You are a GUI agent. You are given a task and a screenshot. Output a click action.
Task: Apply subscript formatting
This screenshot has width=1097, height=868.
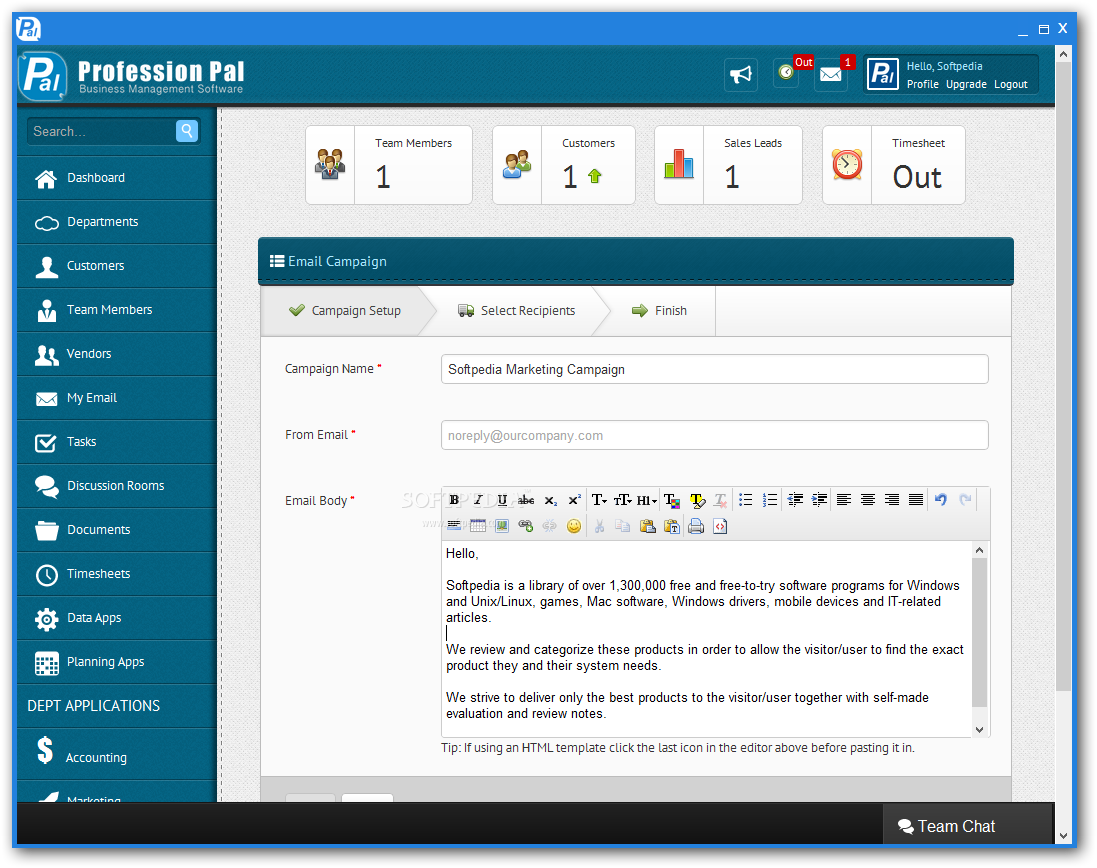click(x=551, y=500)
